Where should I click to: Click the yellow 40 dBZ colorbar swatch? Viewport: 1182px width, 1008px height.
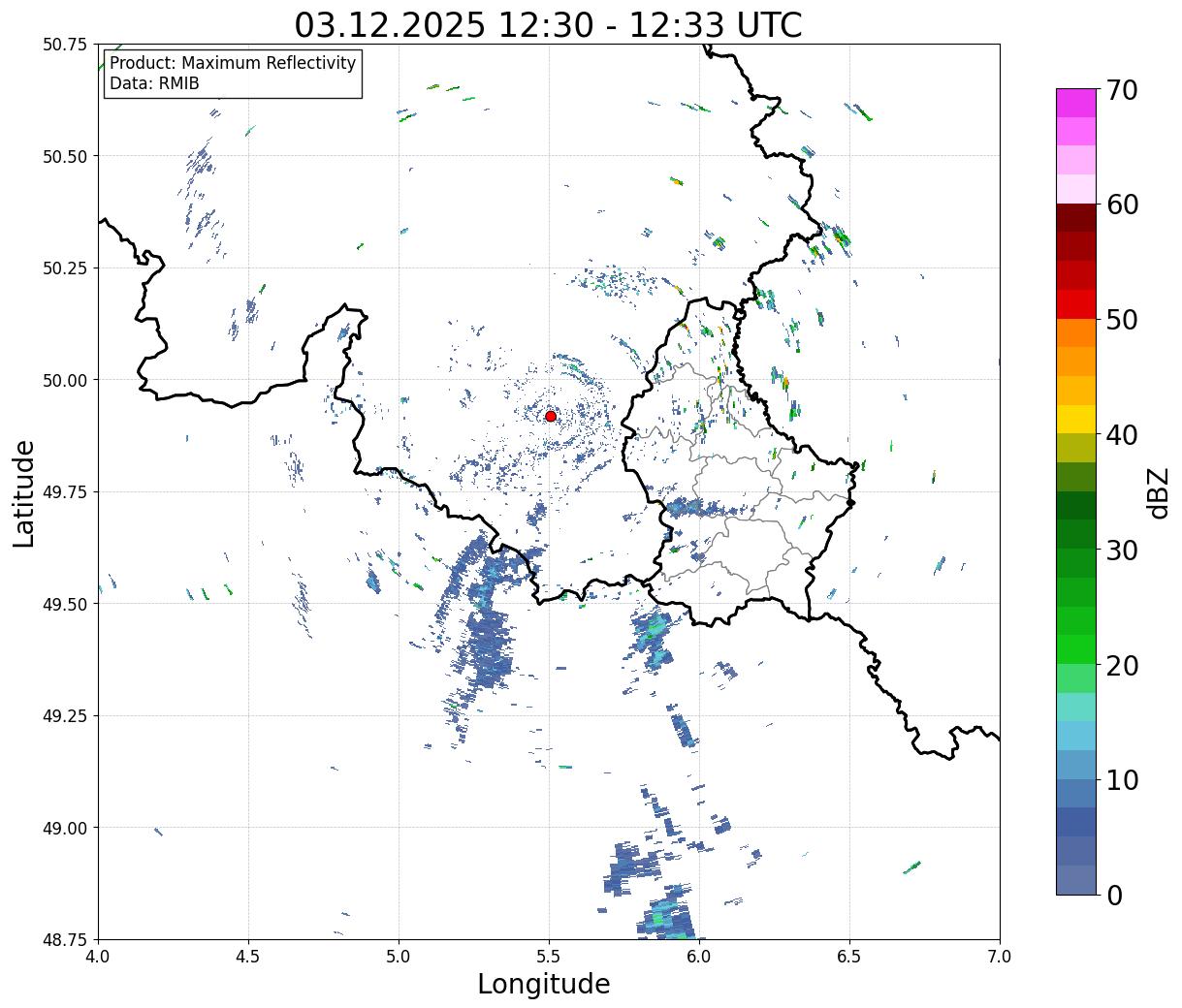(x=1076, y=419)
